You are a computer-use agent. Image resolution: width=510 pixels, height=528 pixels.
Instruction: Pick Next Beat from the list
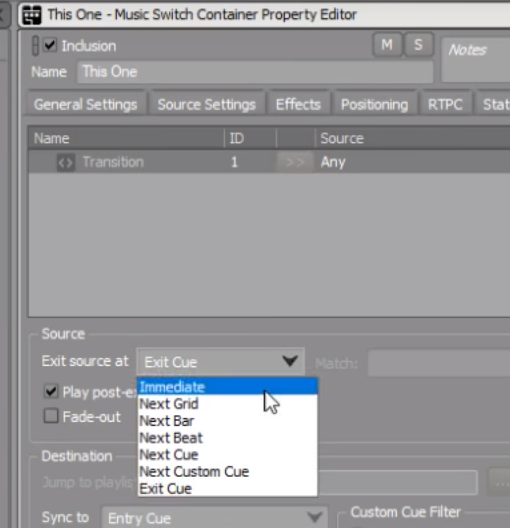(228, 438)
